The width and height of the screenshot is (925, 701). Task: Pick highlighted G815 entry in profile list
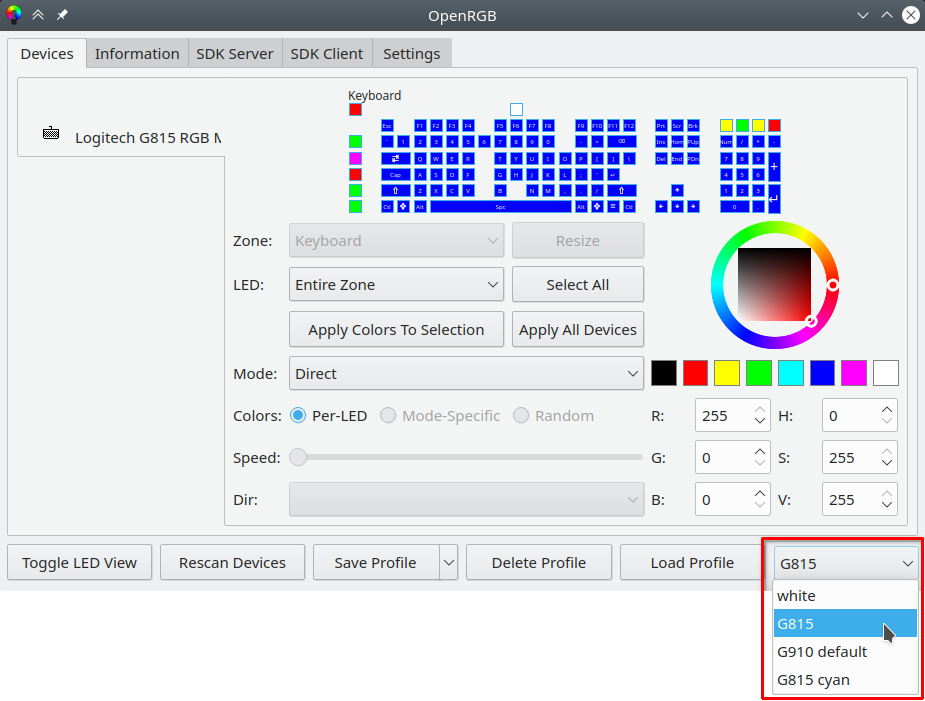[845, 624]
